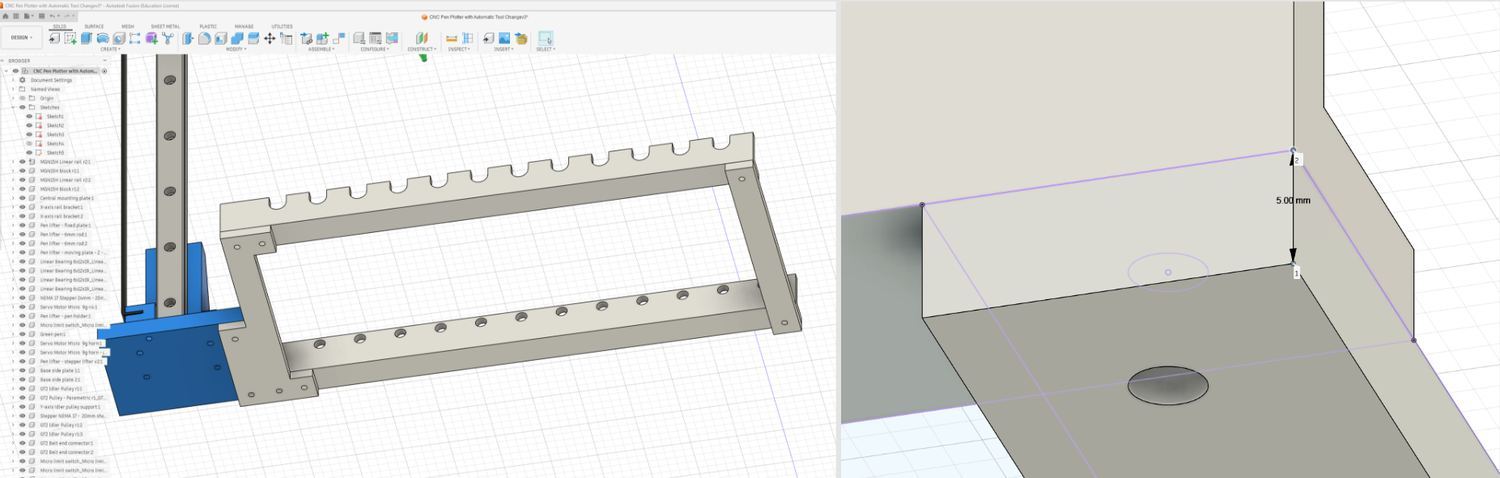Open the Design workspace dropdown
The height and width of the screenshot is (478, 1500).
click(21, 38)
